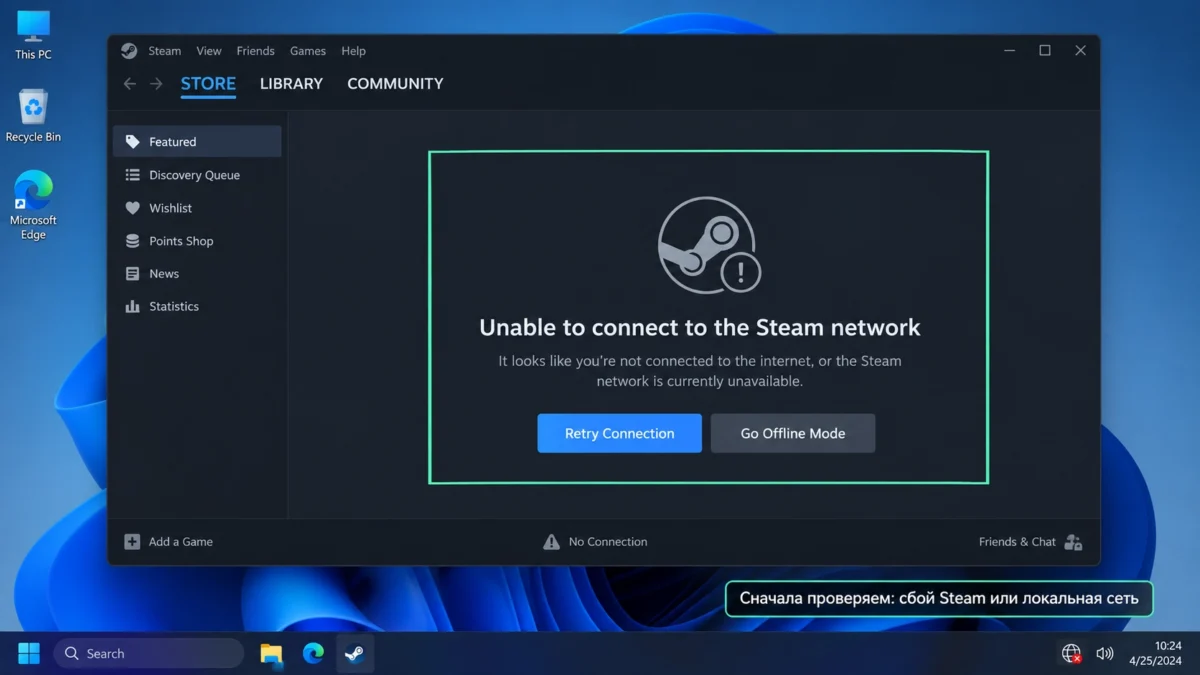1200x675 pixels.
Task: Click the Steam logo with exclamation mark
Action: [x=709, y=246]
